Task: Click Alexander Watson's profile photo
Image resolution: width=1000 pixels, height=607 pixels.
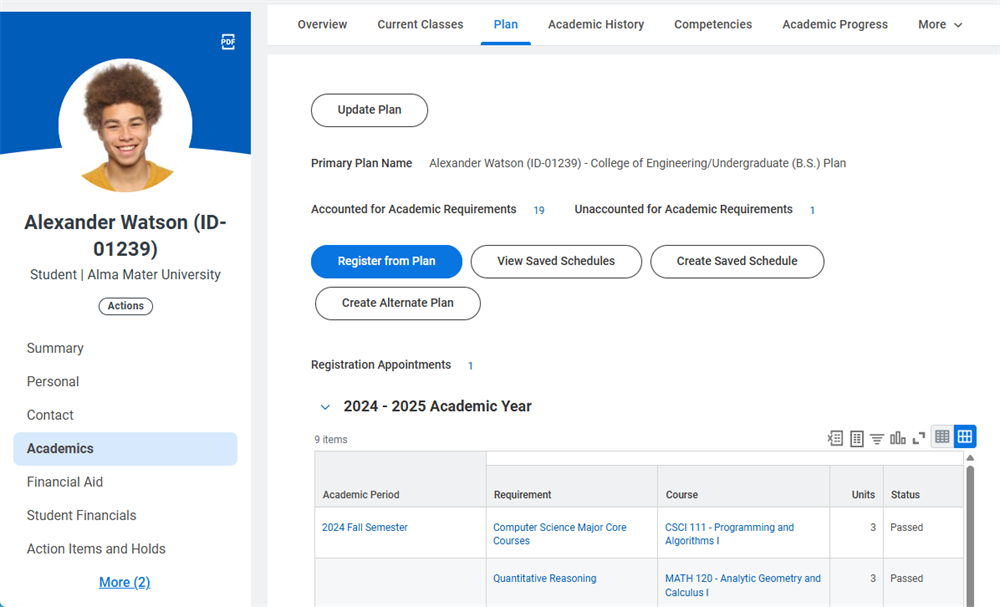Action: 126,125
